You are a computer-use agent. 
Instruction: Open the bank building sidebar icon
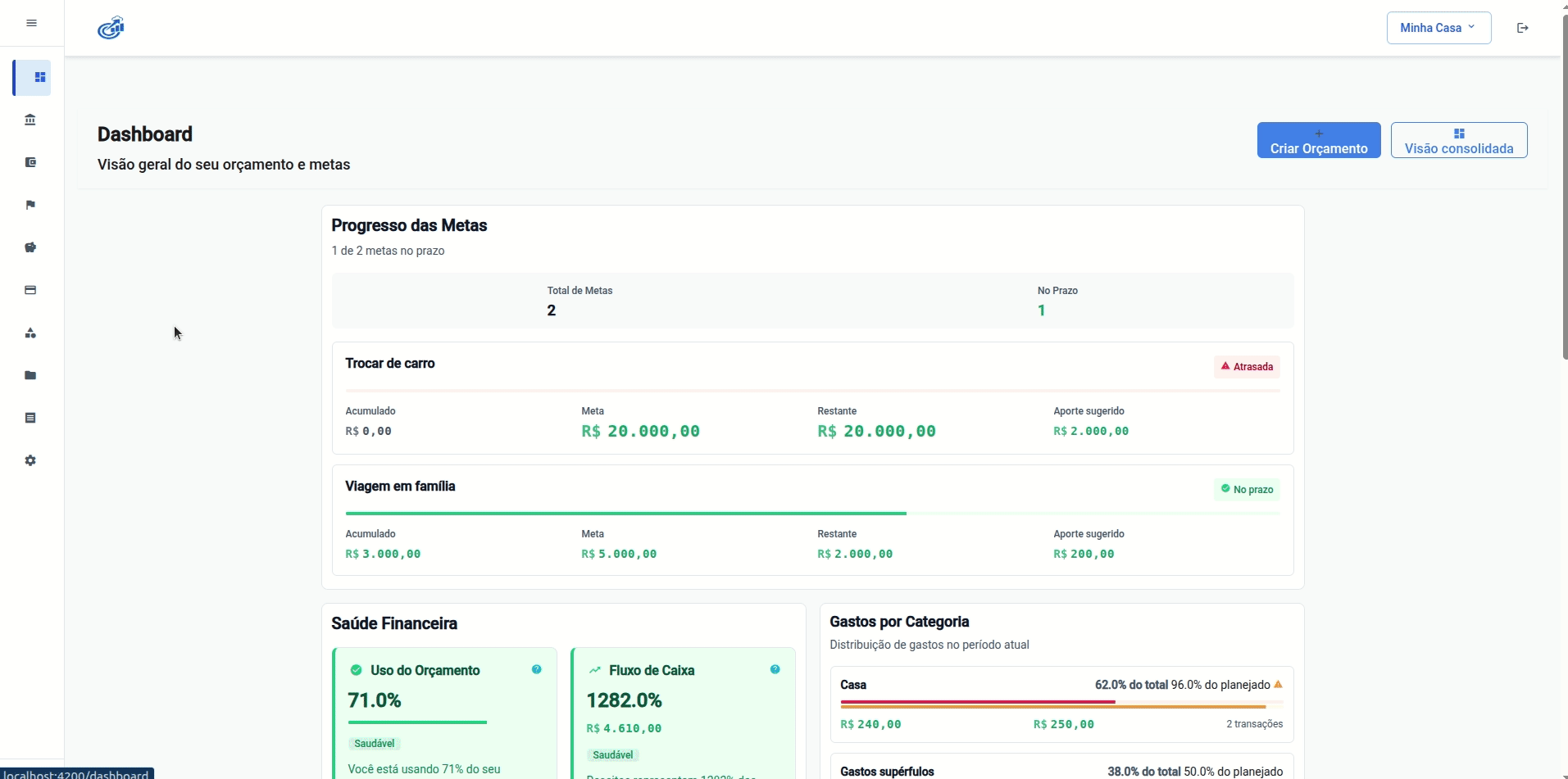pos(30,120)
